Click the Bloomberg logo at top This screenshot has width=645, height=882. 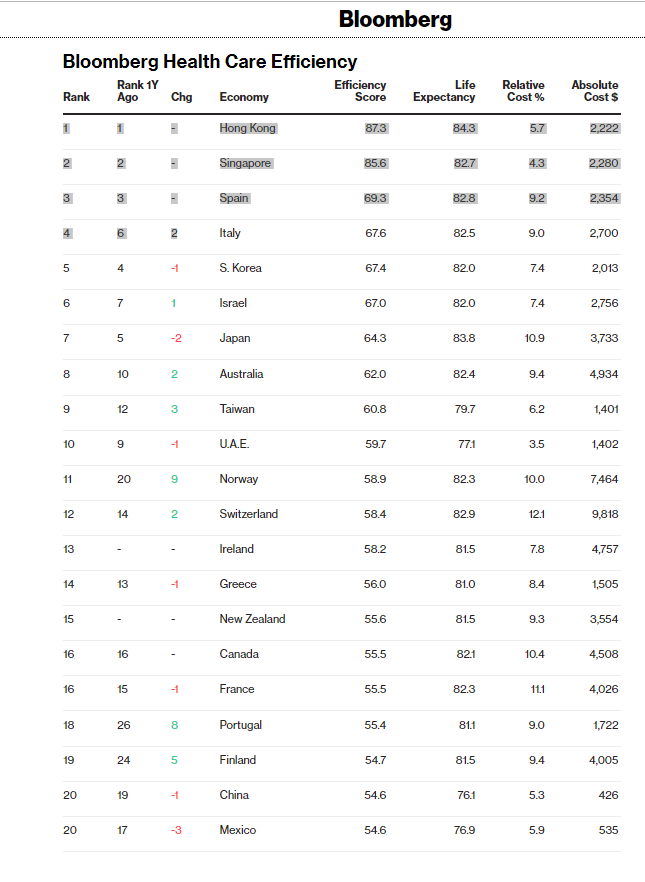point(395,19)
